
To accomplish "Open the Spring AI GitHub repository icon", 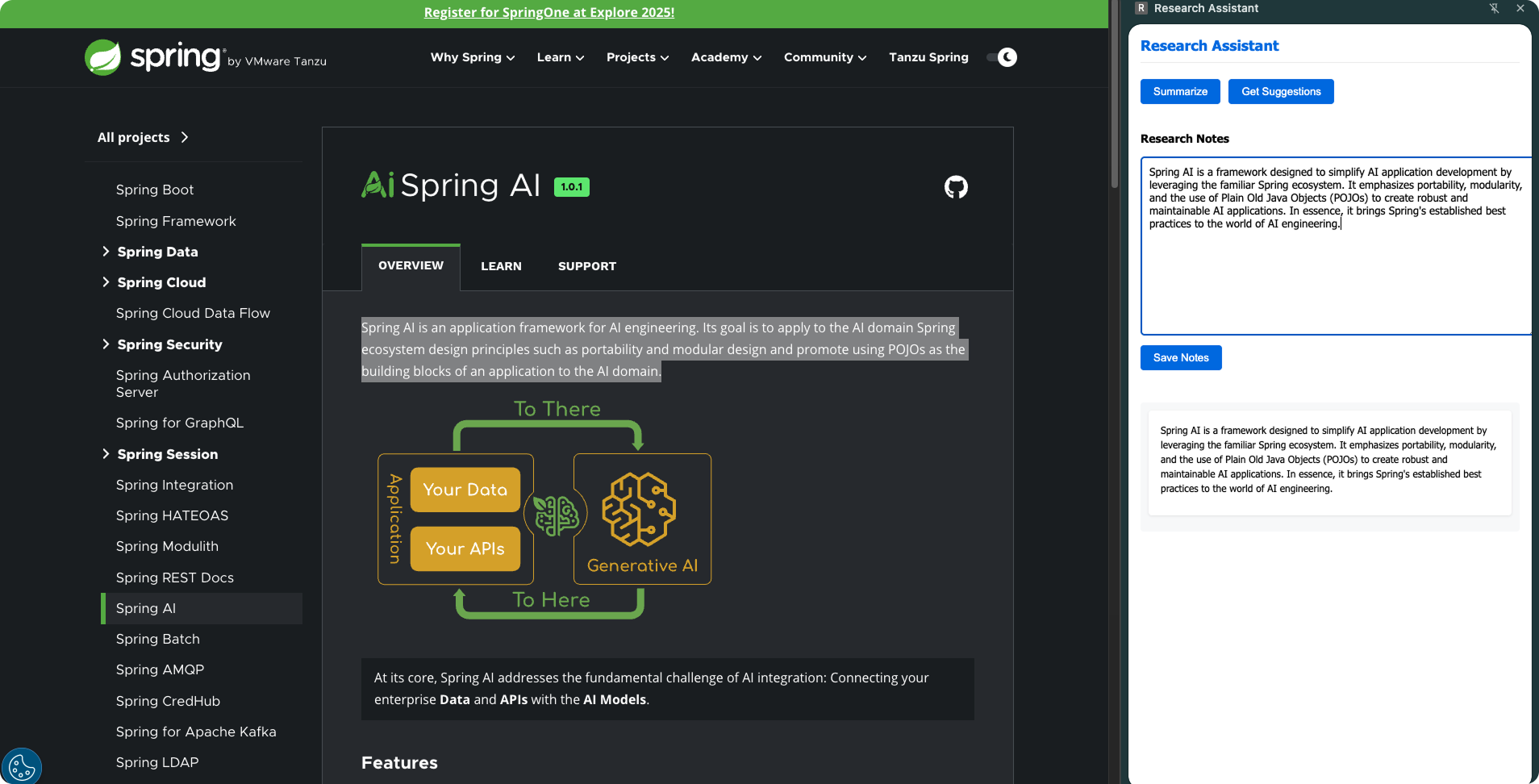I will click(955, 186).
